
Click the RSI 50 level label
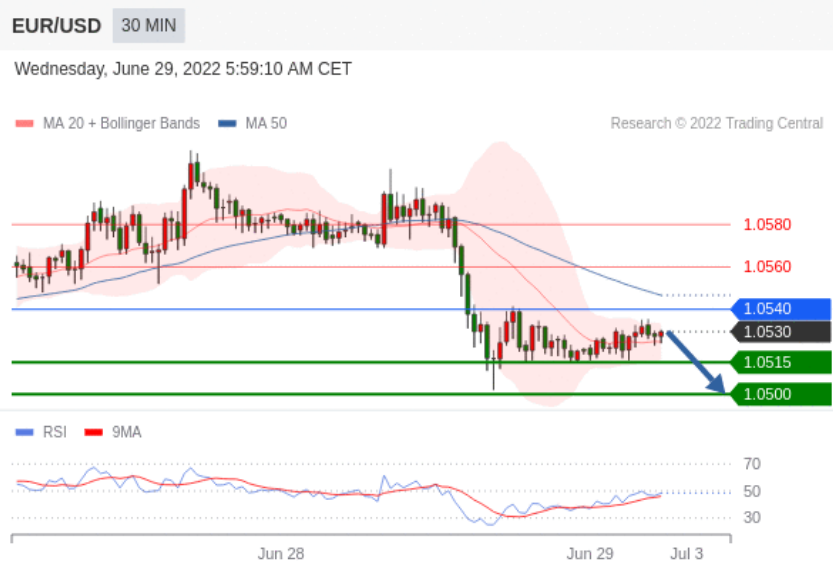point(752,491)
